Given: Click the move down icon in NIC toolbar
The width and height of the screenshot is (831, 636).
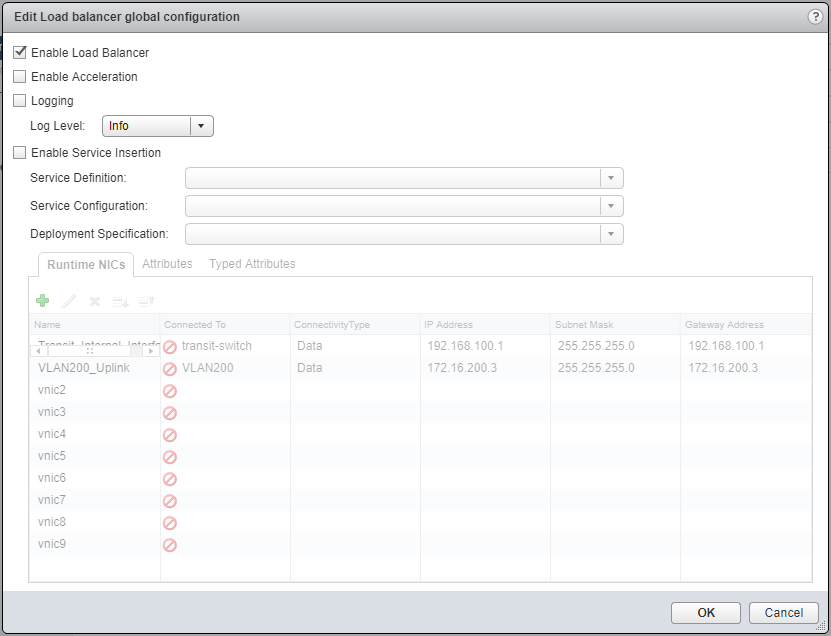Looking at the screenshot, I should point(120,300).
